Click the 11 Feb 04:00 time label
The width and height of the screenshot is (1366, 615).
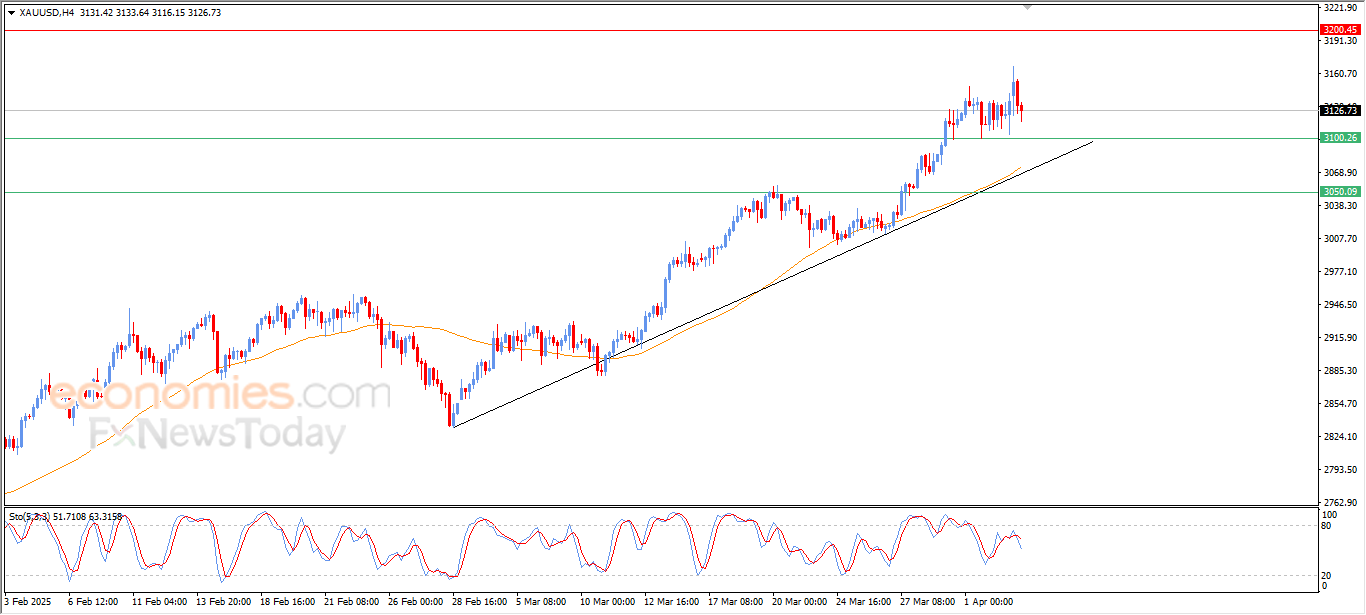159,603
